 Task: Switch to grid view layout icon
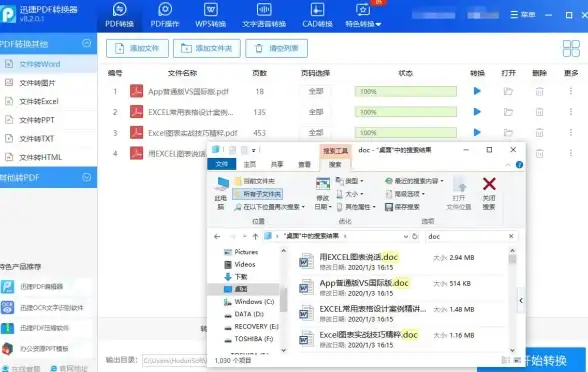(x=571, y=48)
